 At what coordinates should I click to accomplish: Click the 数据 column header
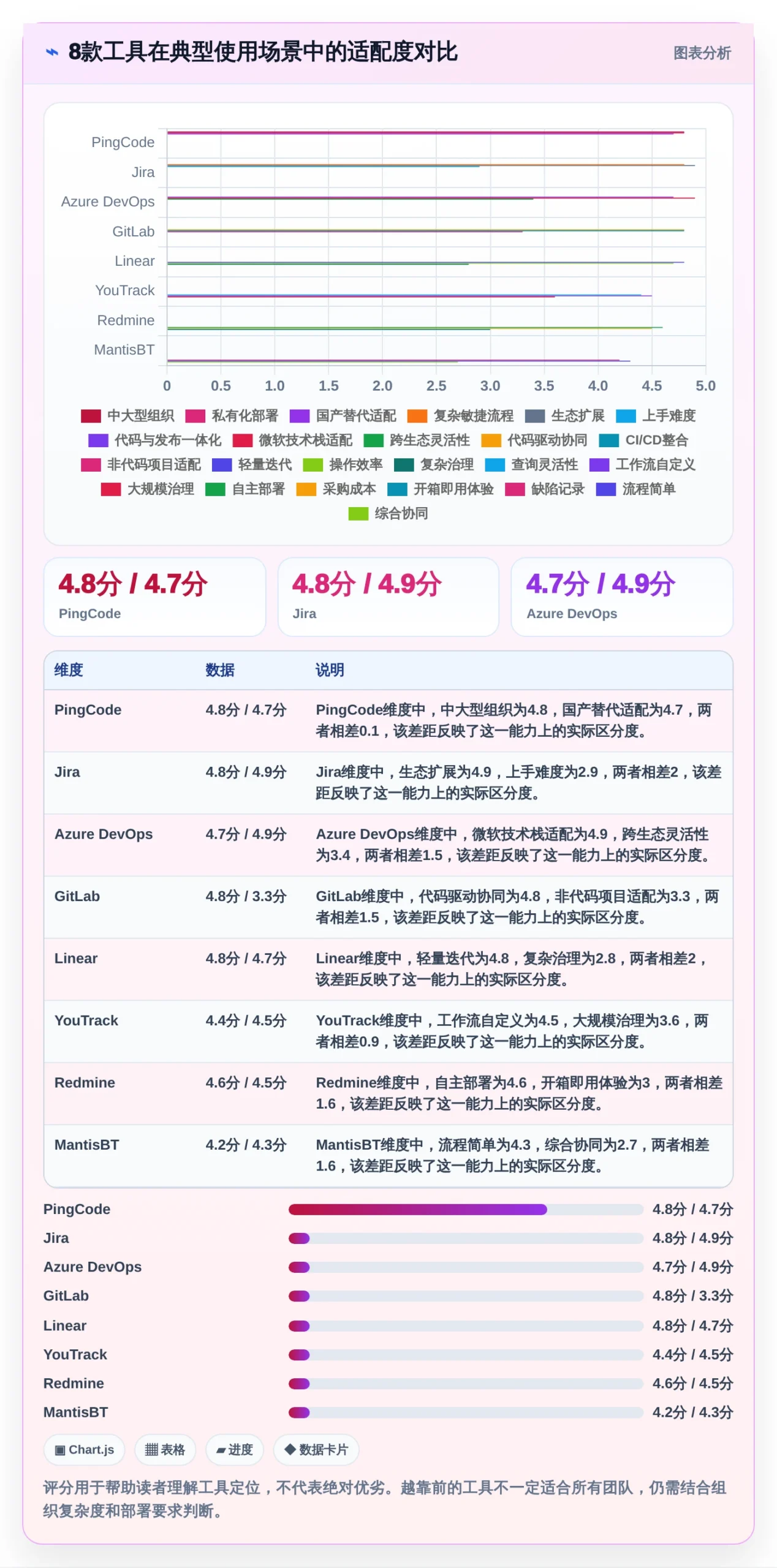[220, 670]
